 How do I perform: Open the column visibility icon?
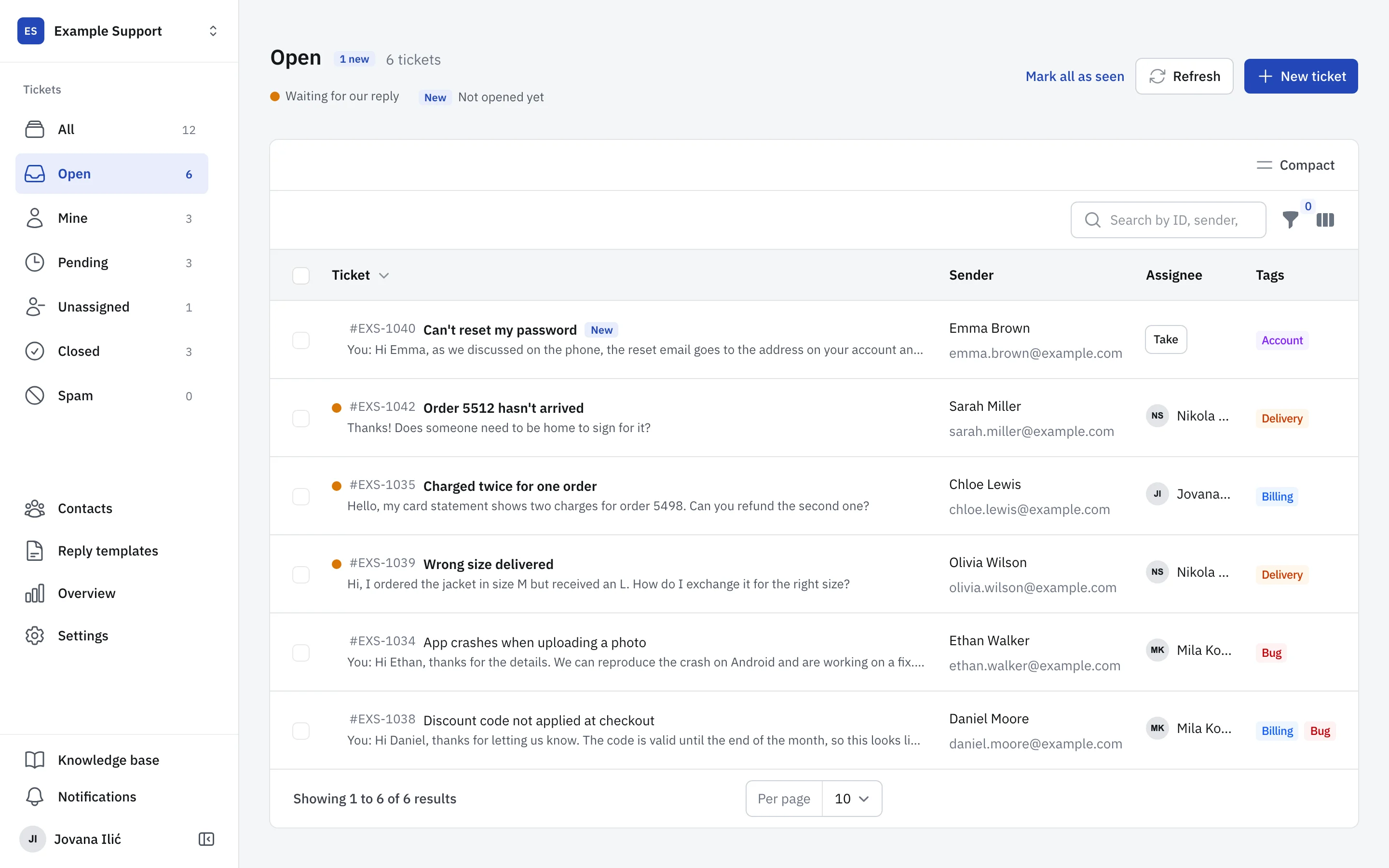click(1325, 220)
